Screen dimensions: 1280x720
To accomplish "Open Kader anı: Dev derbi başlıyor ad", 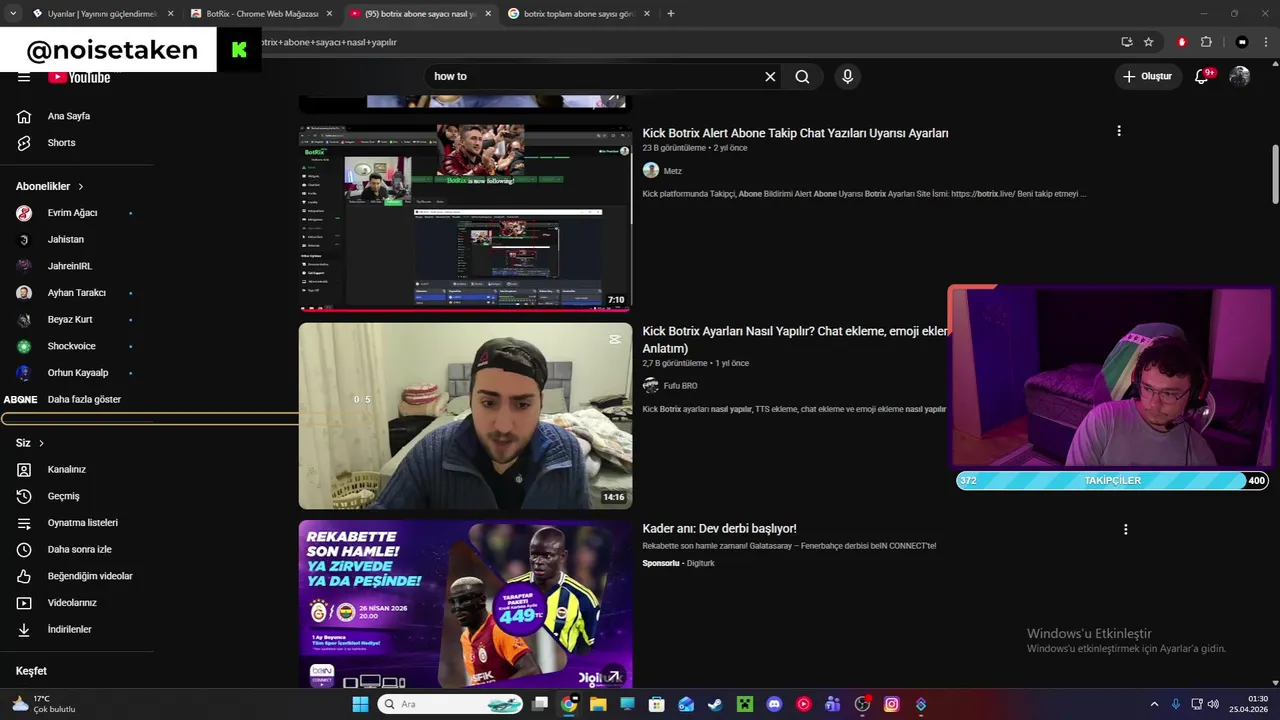I will (x=719, y=529).
